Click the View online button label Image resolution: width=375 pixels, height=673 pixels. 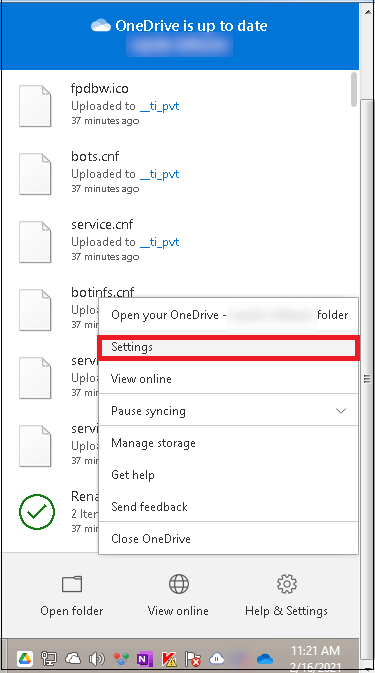tap(178, 611)
